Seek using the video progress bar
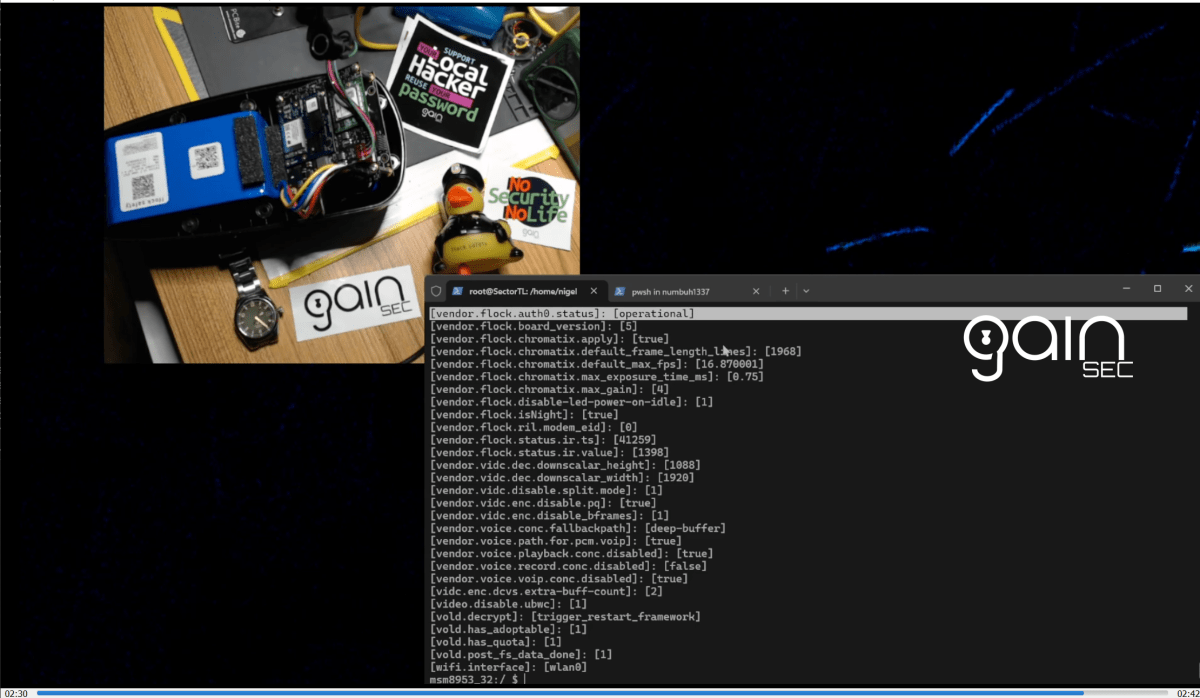The height and width of the screenshot is (698, 1200). pos(603,692)
